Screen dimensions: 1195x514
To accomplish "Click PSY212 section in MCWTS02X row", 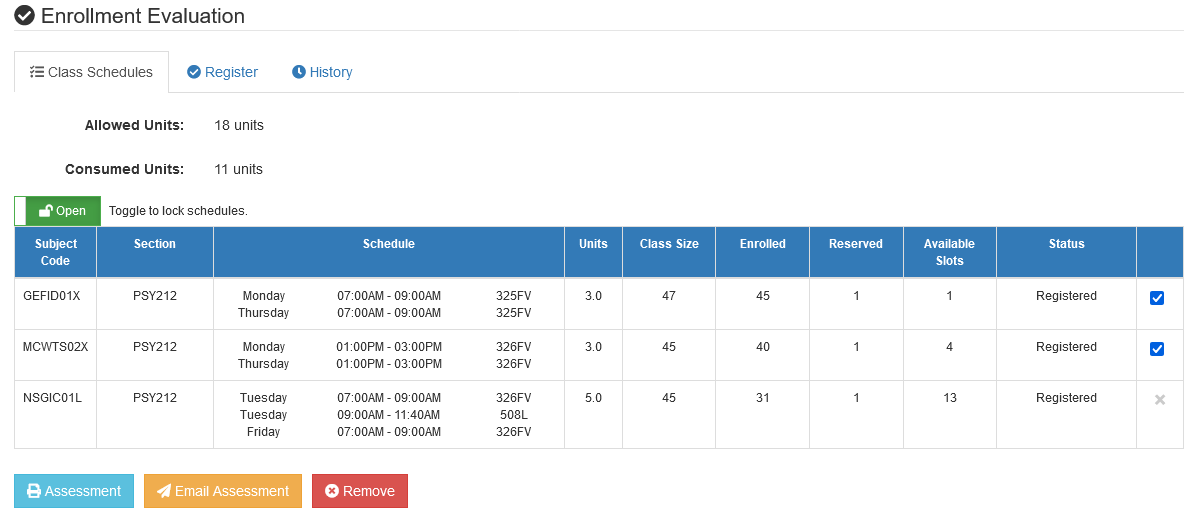I will click(x=155, y=347).
